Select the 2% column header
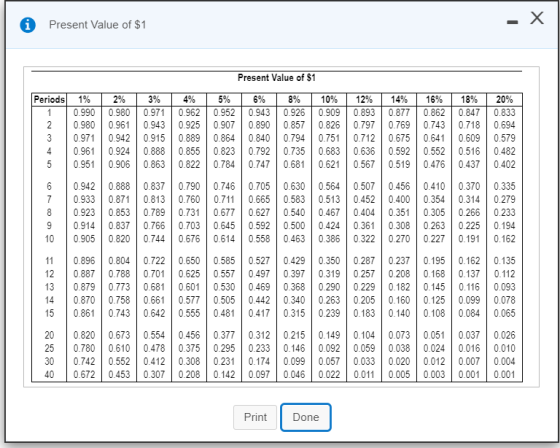The width and height of the screenshot is (560, 448). click(x=119, y=100)
